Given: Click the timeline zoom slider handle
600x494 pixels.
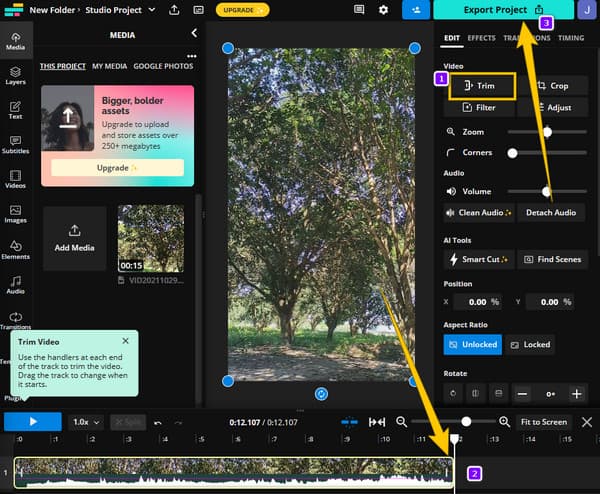Looking at the screenshot, I should 466,422.
